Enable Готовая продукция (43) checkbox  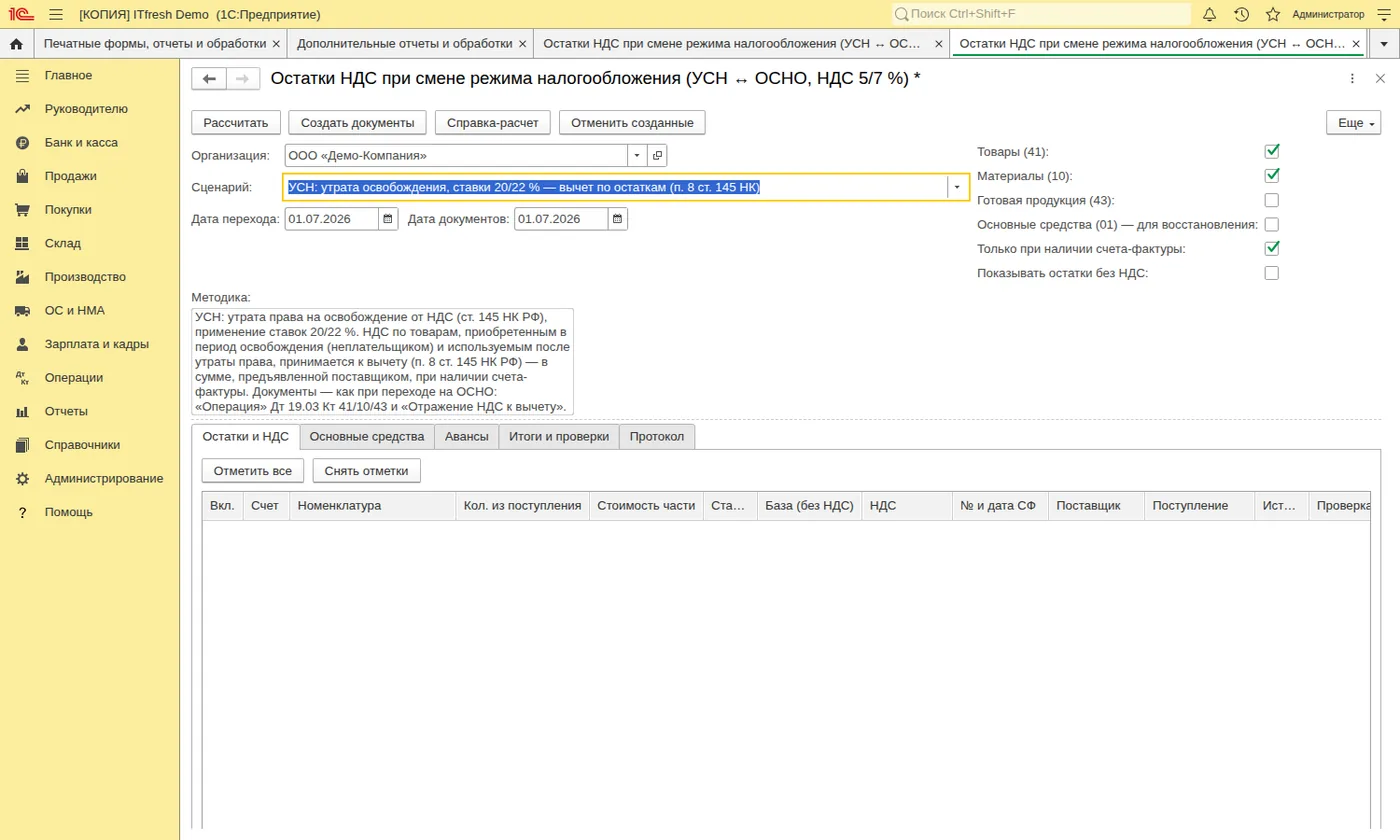pos(1272,200)
